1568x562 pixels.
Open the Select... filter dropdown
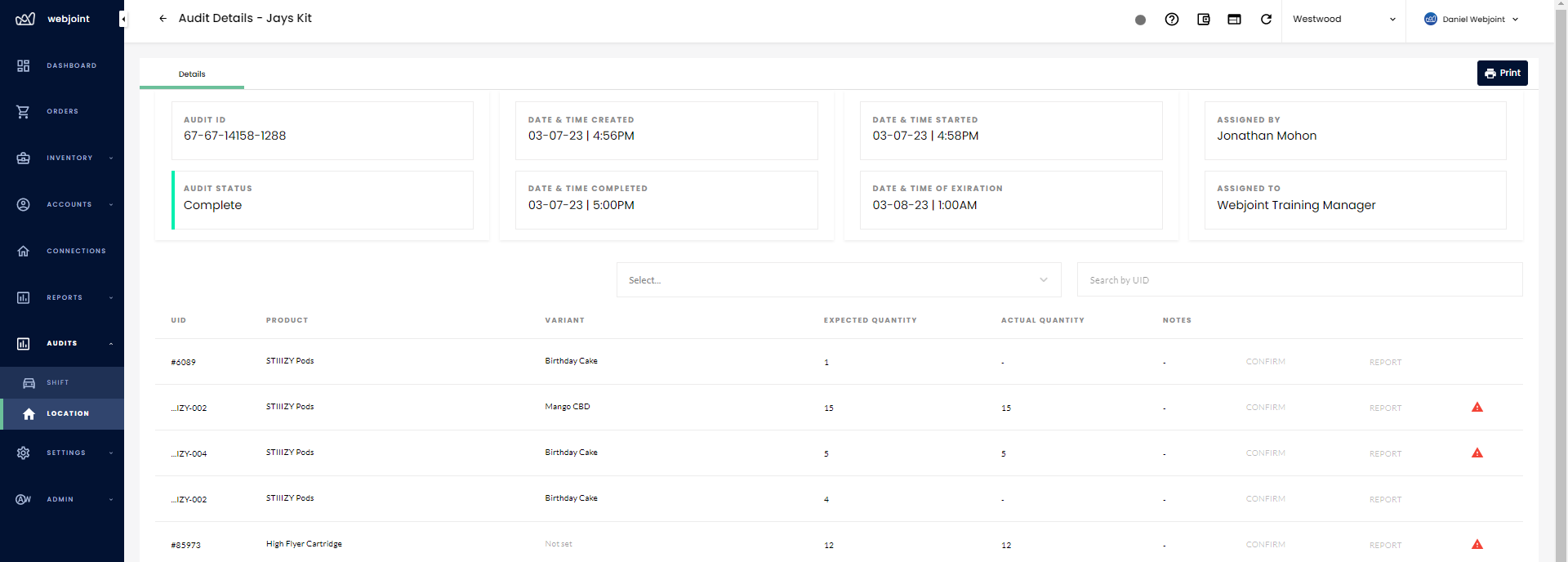click(838, 280)
